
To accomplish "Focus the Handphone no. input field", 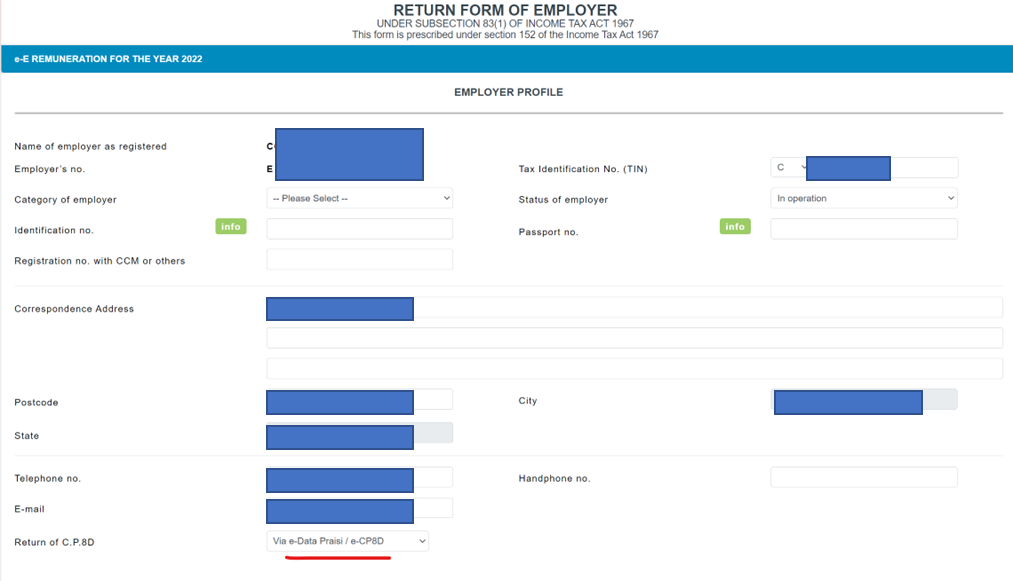I will click(x=864, y=478).
